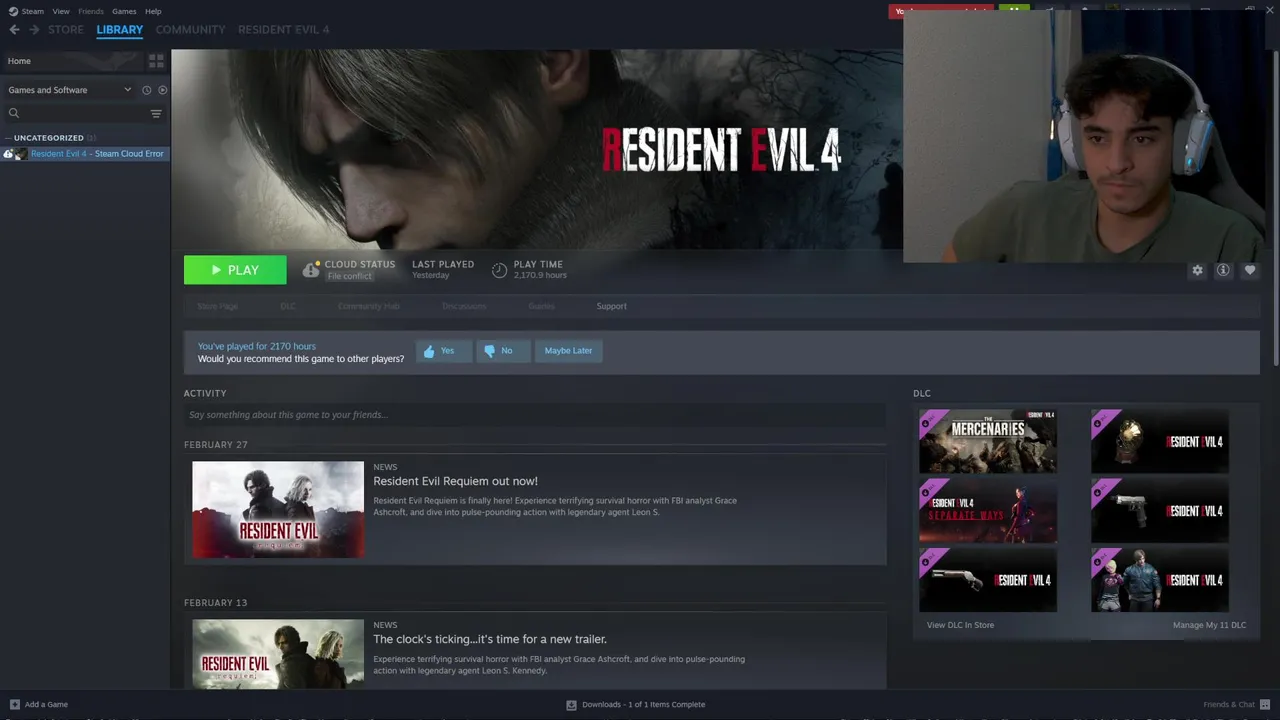Screen dimensions: 1280x720
Task: Add Resident Evil 4 to favorites heart
Action: pos(1249,270)
